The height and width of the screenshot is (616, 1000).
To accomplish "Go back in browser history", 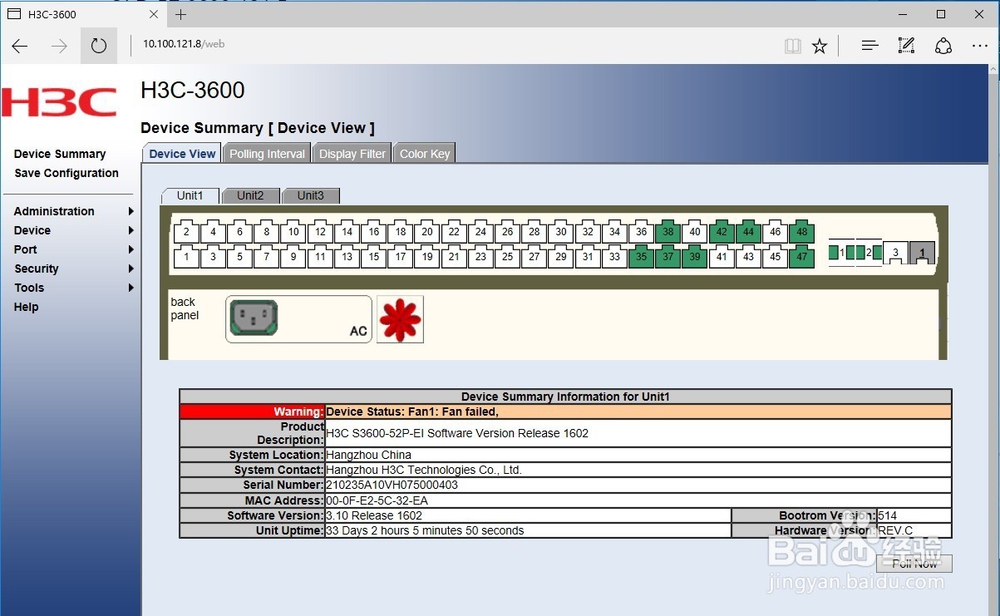I will pos(20,45).
